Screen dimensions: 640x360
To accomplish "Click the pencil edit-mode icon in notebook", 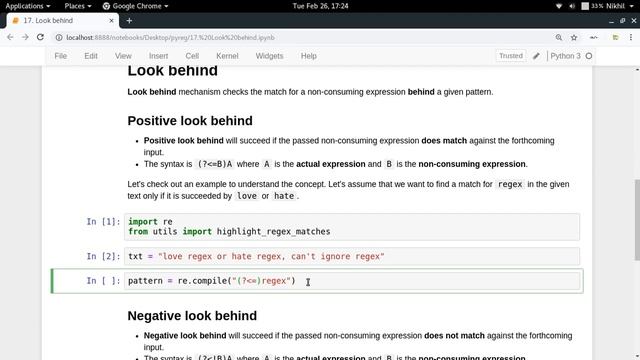I will [x=536, y=56].
